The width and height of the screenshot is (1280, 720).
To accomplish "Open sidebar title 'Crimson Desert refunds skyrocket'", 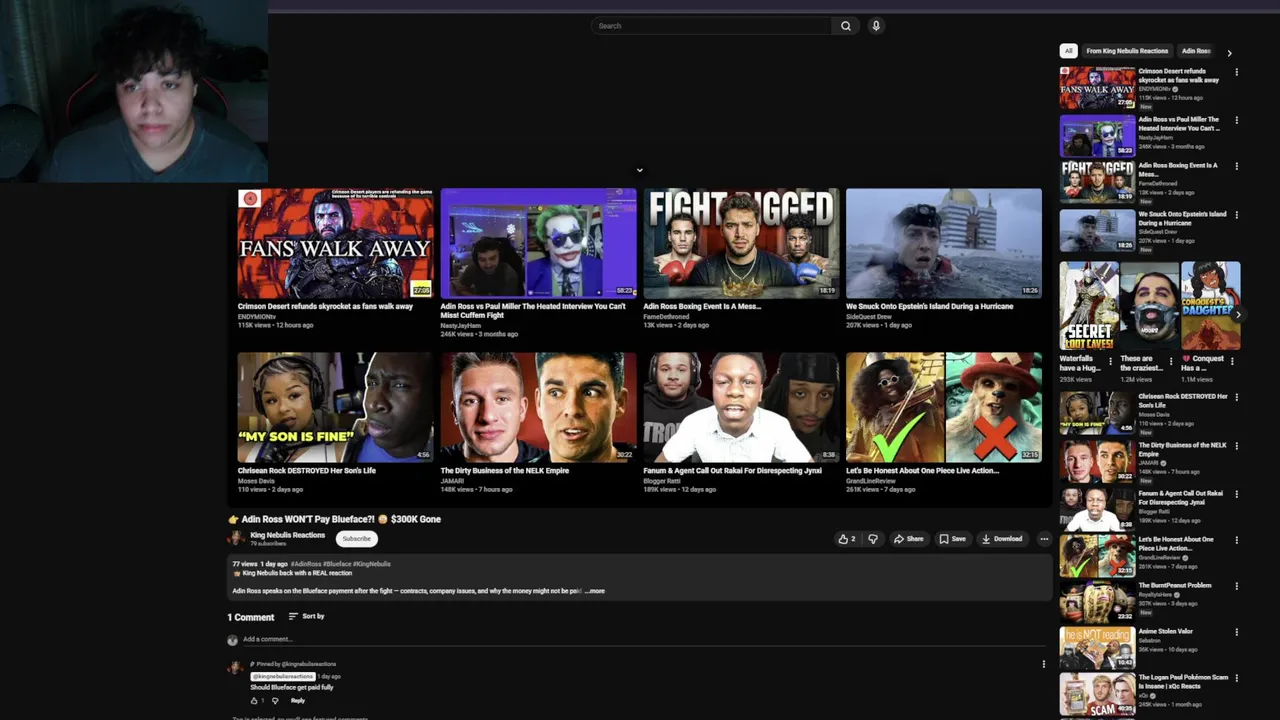I will (x=1179, y=76).
